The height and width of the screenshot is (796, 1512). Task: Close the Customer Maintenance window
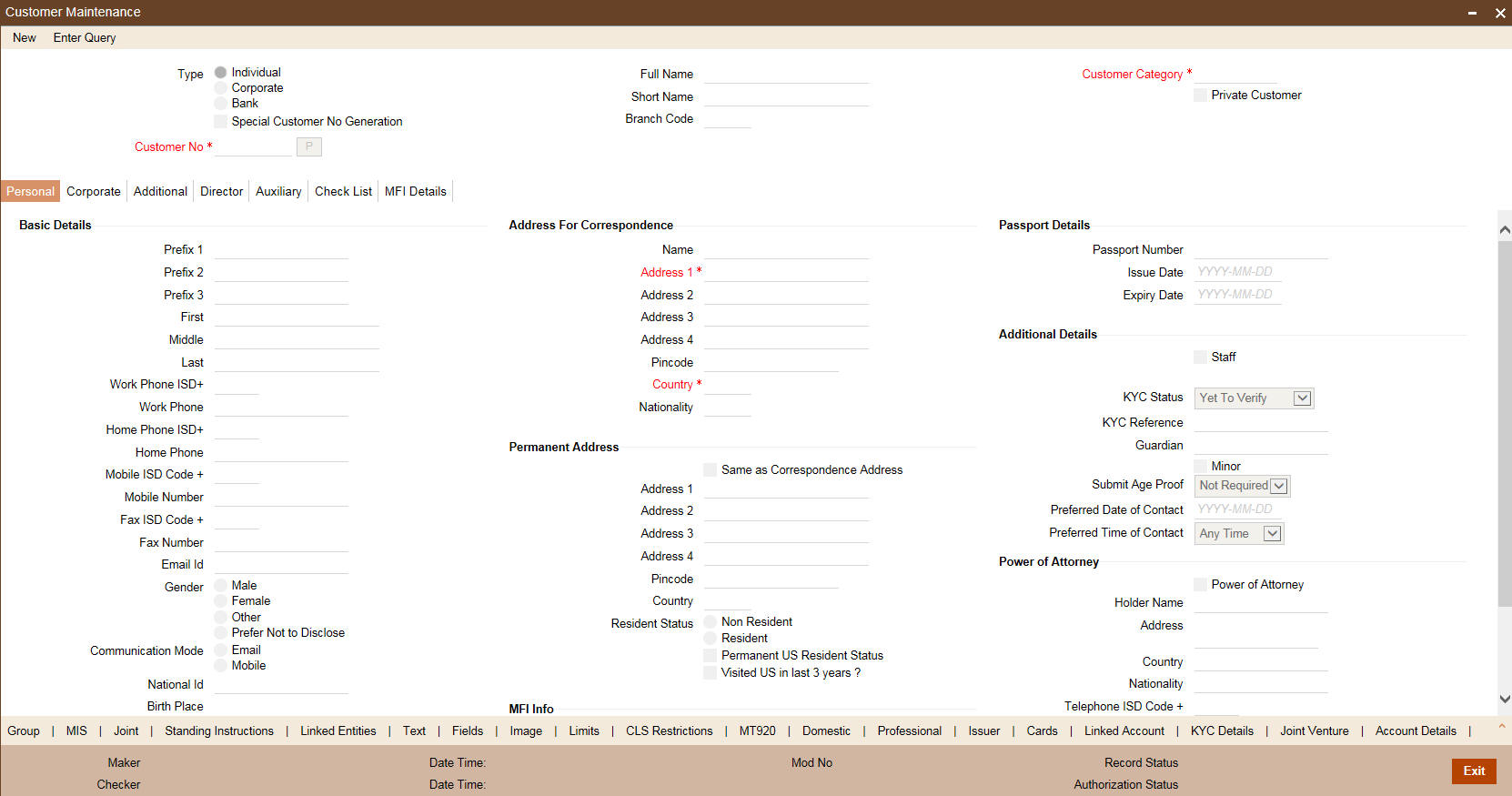pyautogui.click(x=1500, y=13)
